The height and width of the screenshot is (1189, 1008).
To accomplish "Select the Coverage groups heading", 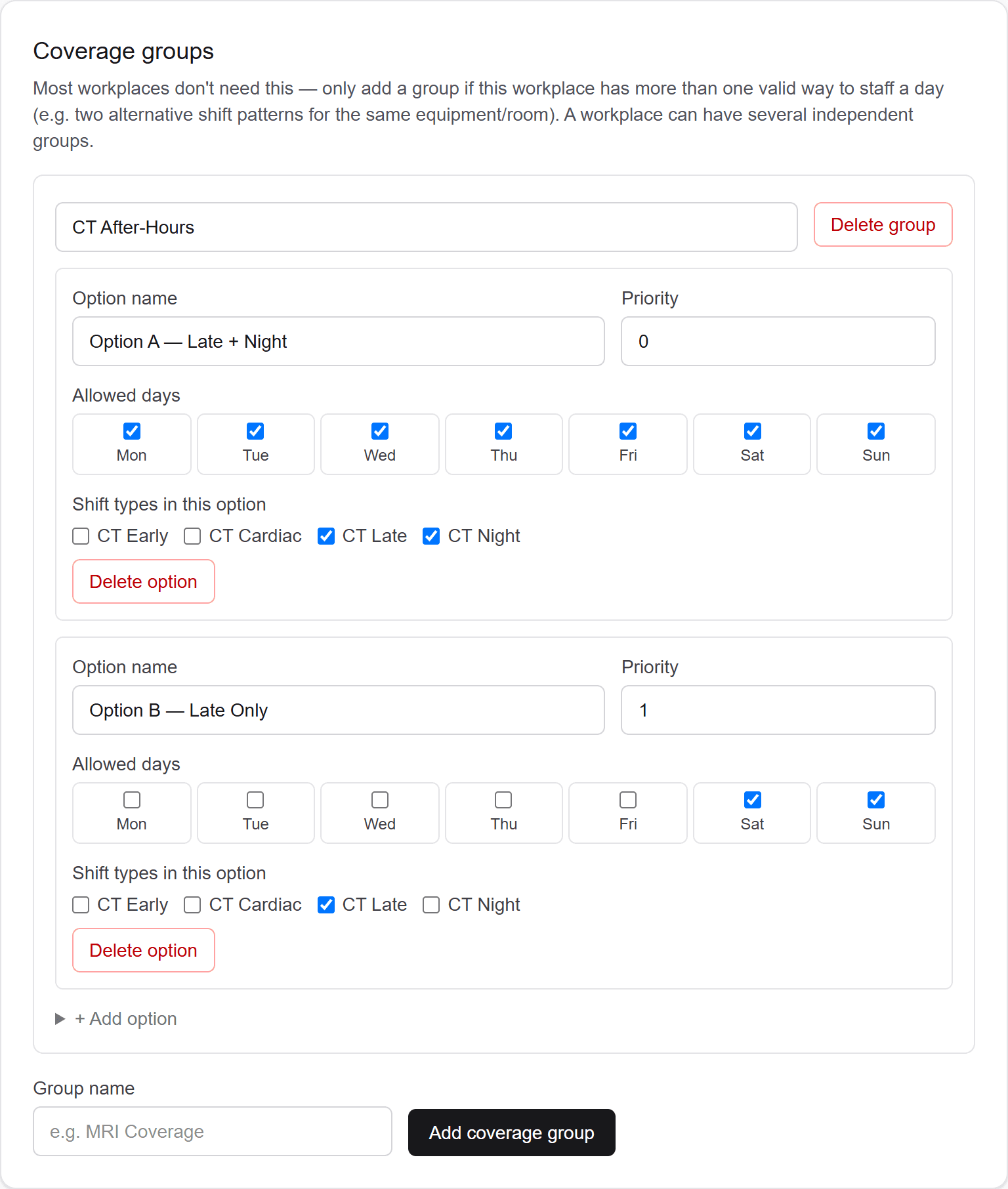I will [123, 51].
